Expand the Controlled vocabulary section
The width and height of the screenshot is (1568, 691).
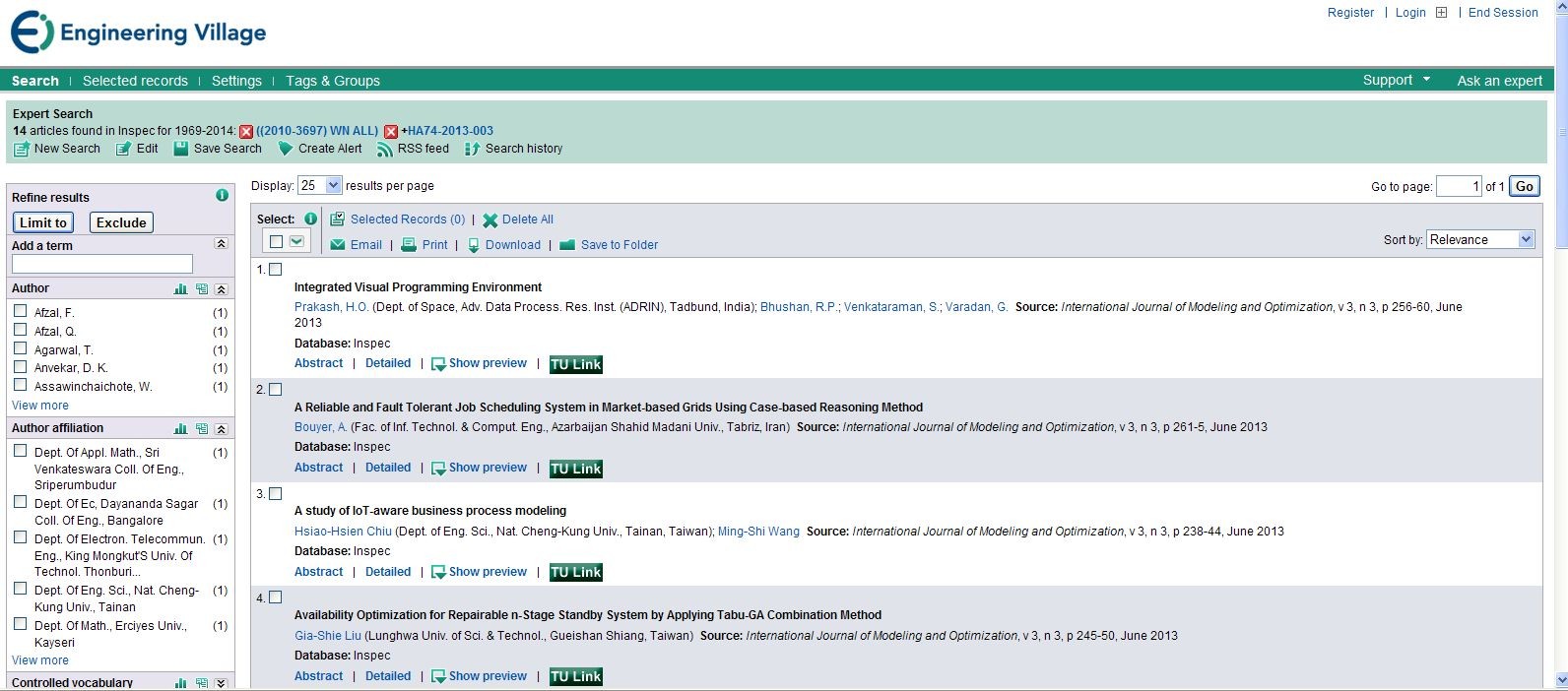click(x=222, y=683)
